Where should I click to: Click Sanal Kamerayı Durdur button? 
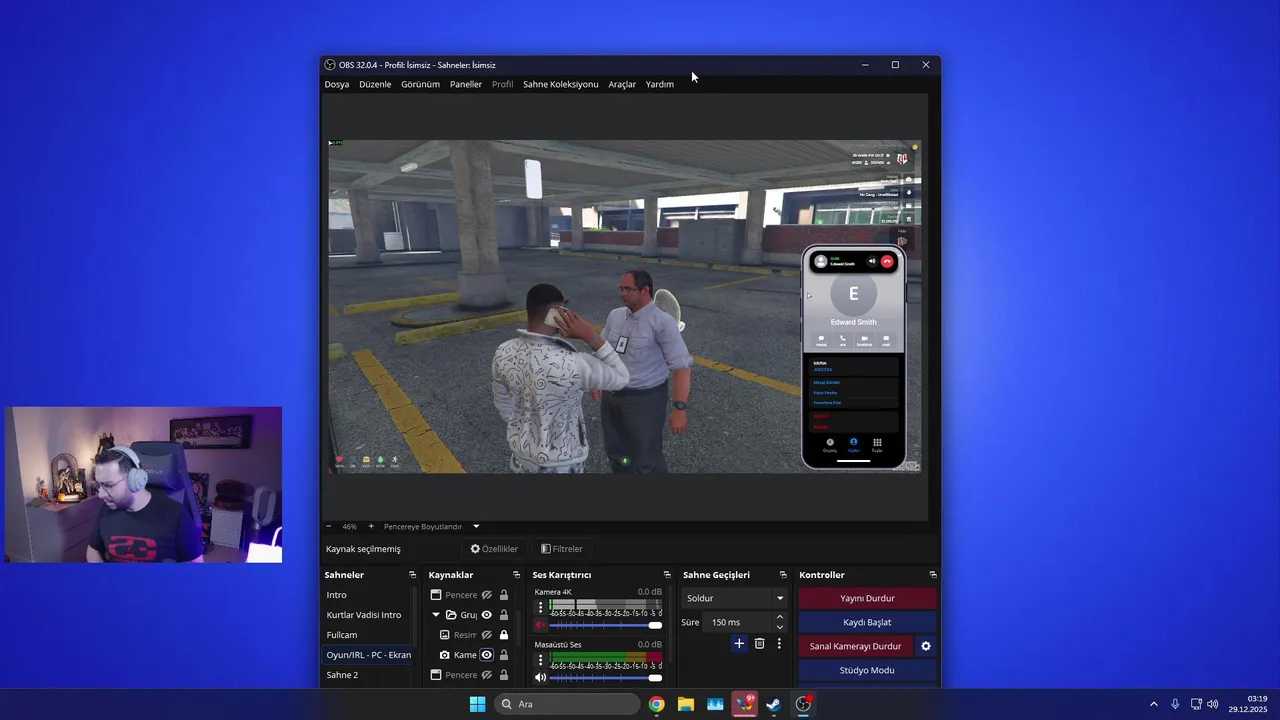coord(856,646)
